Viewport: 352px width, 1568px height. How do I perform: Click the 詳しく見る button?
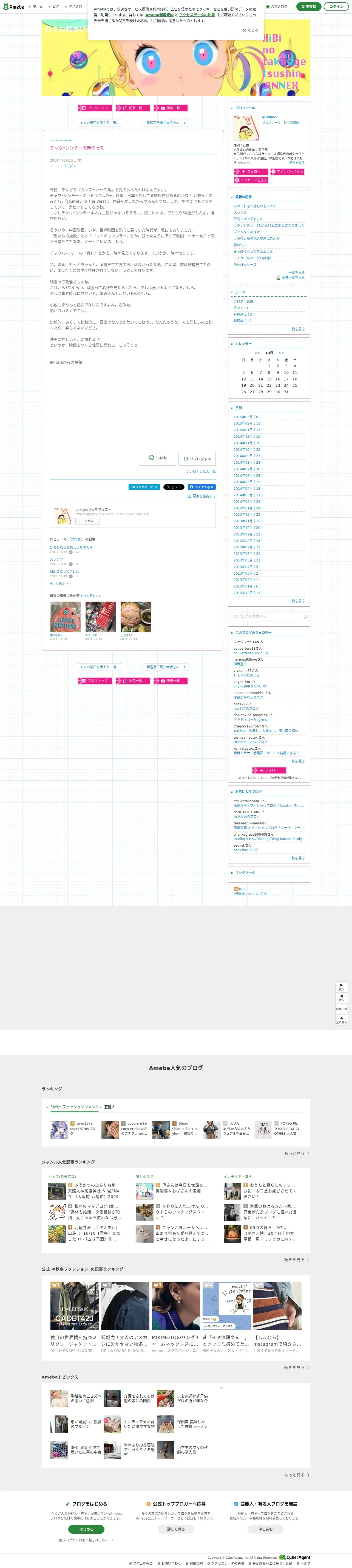176,1529
